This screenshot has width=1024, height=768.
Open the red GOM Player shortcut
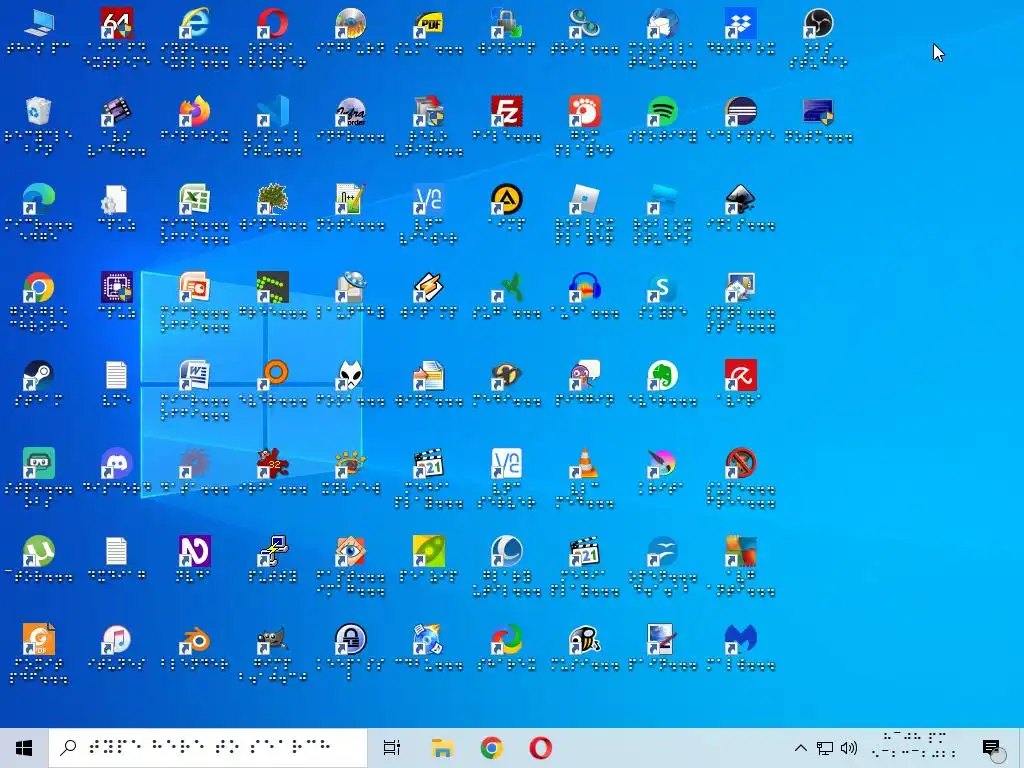pos(584,112)
